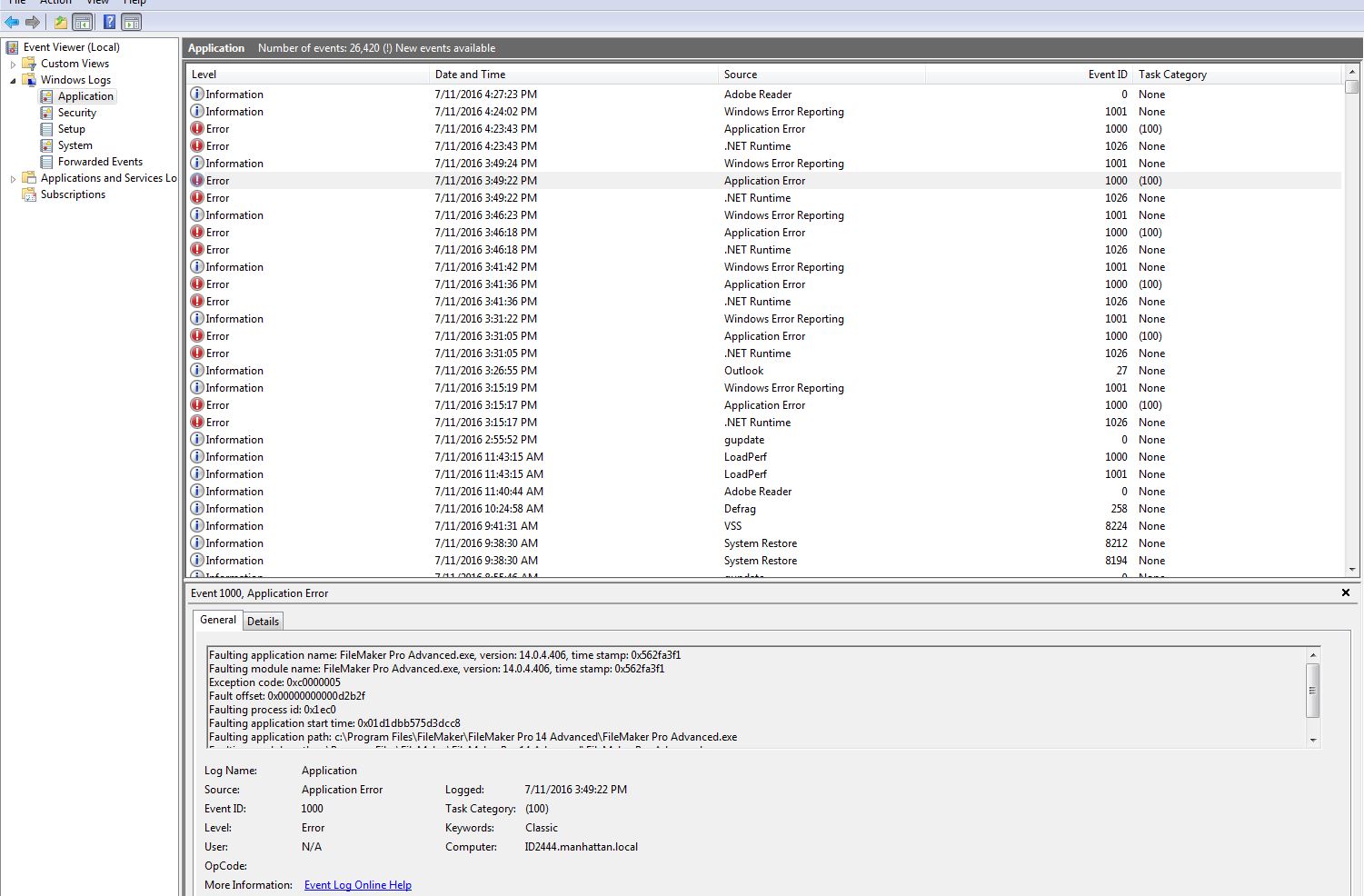
Task: Click the Logged value 7/11/2016 3:49:22 PM
Action: point(576,790)
